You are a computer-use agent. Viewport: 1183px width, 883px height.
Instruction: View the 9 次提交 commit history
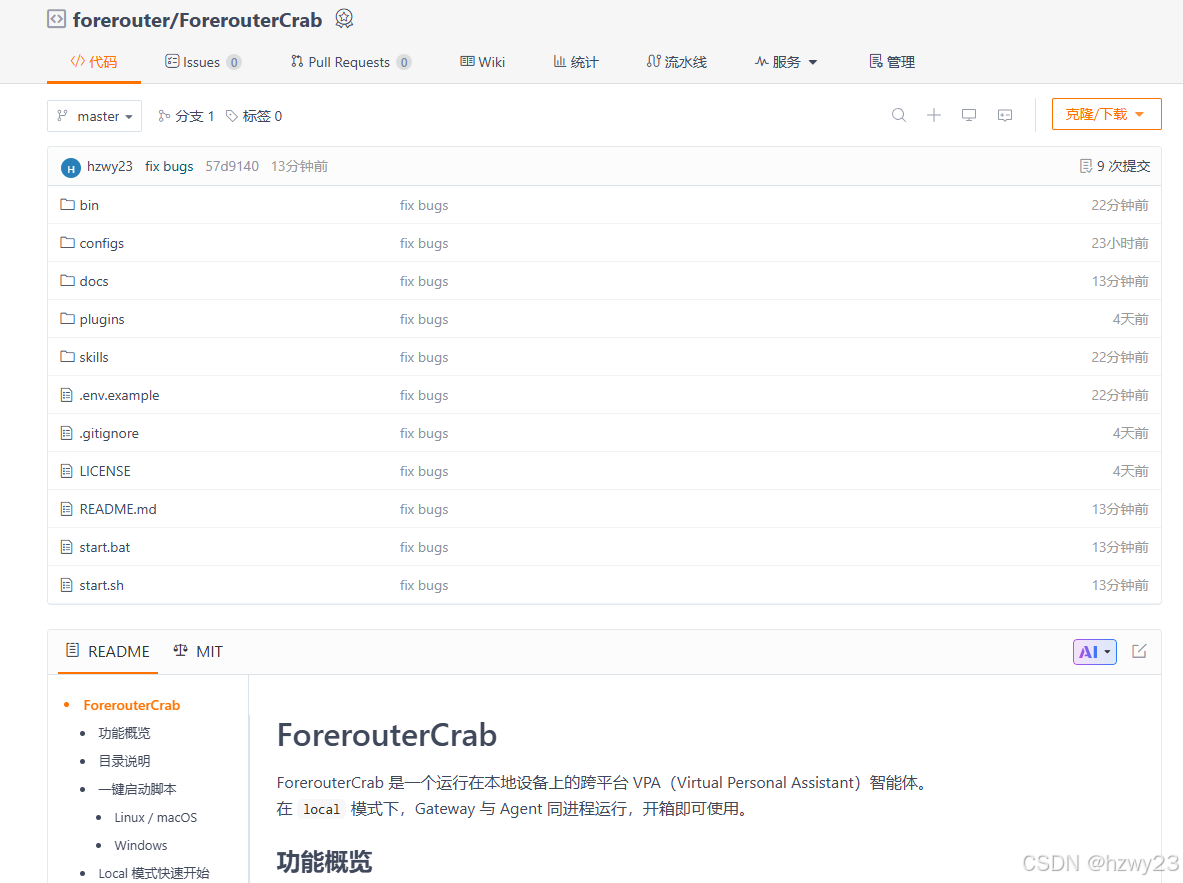tap(1115, 166)
